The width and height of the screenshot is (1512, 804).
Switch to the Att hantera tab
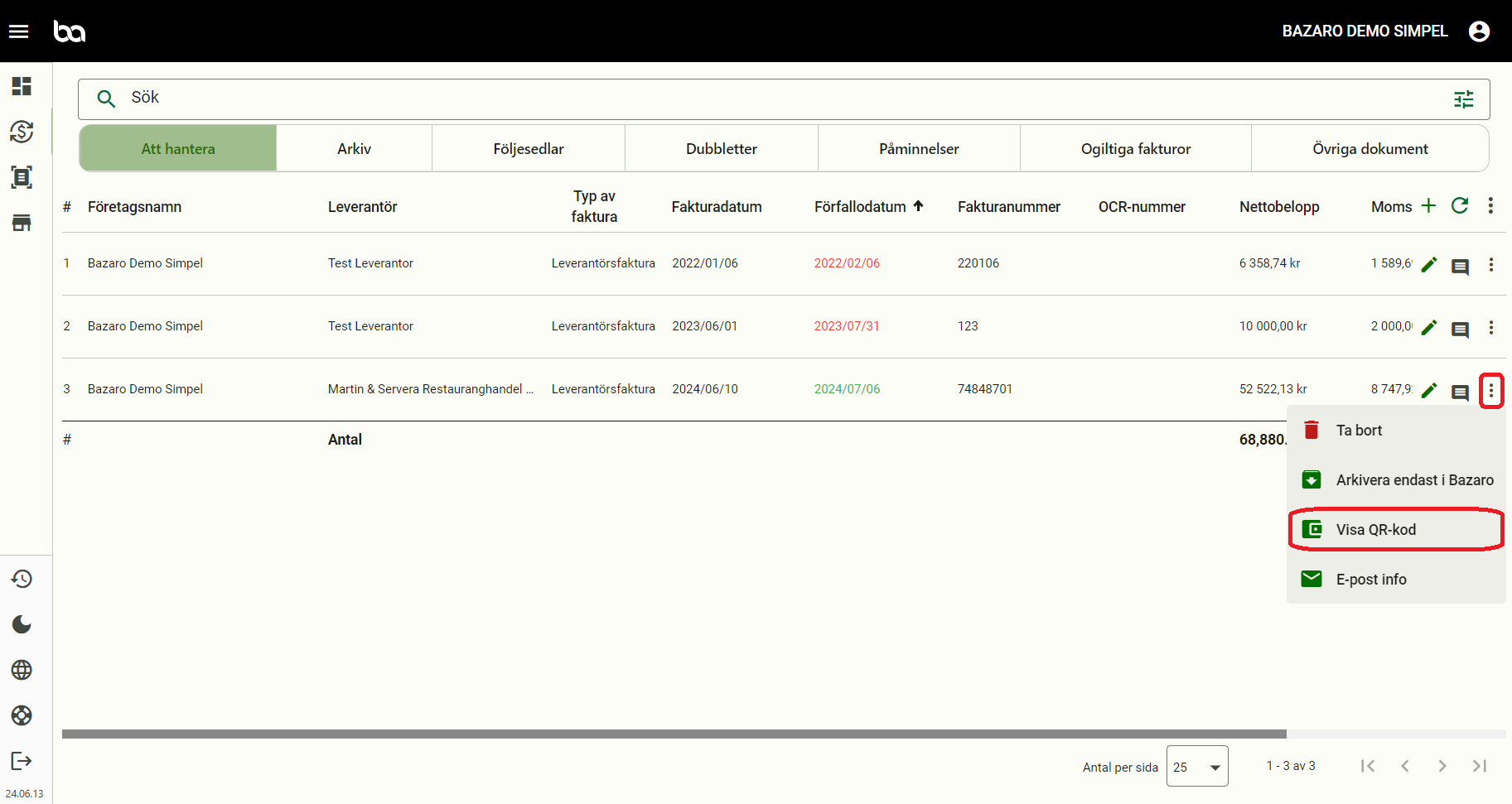tap(178, 149)
